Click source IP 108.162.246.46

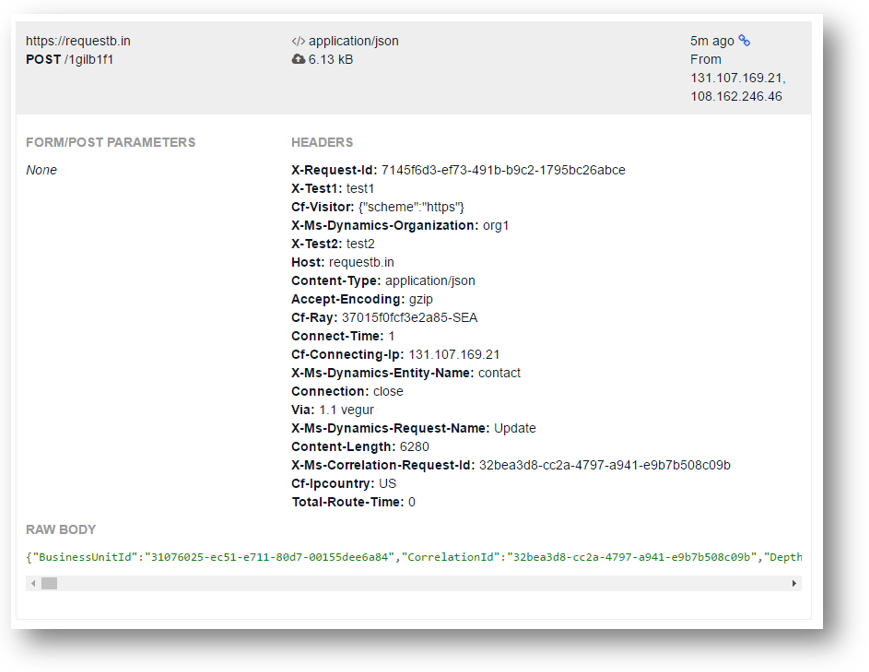coord(736,96)
